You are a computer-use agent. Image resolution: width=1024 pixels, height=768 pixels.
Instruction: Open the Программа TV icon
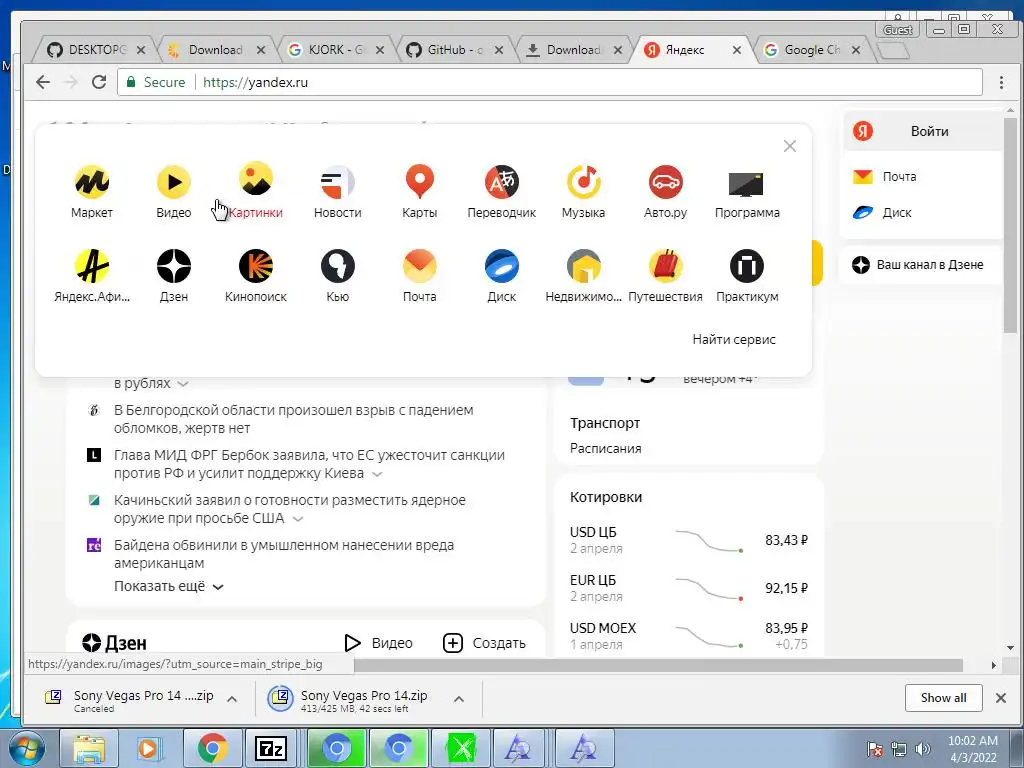click(746, 184)
